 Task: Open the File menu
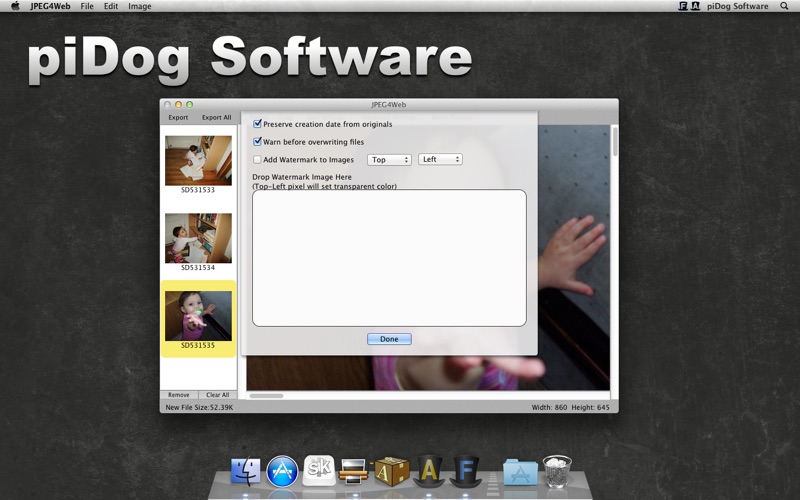(x=87, y=6)
